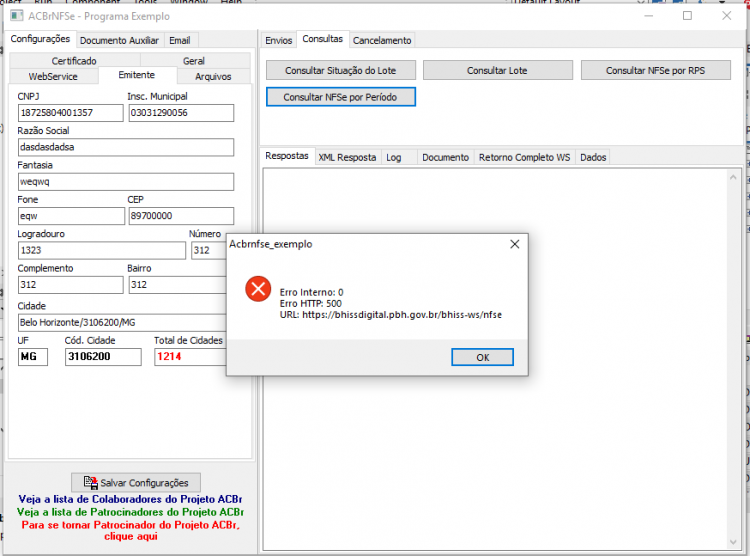Click the Razão Social field
Screen dimensions: 750x556
coord(126,147)
